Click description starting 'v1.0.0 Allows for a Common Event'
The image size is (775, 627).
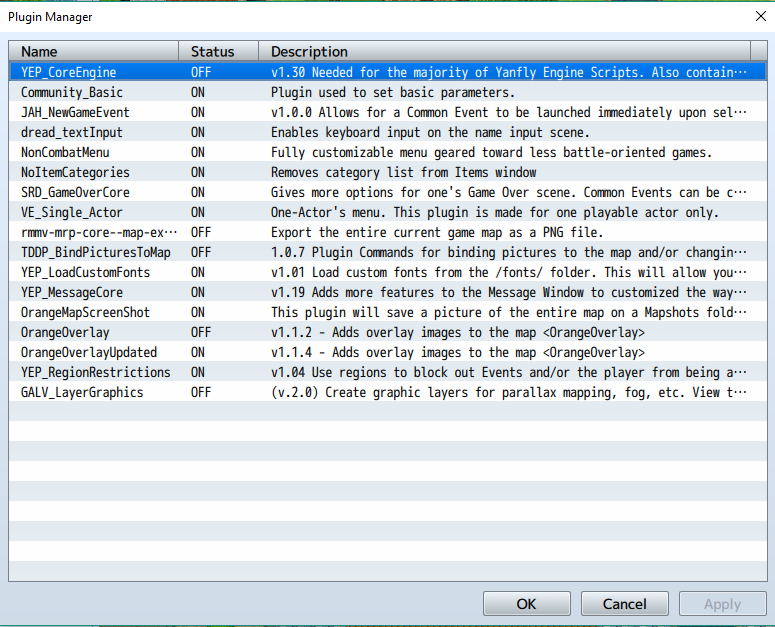pos(509,112)
